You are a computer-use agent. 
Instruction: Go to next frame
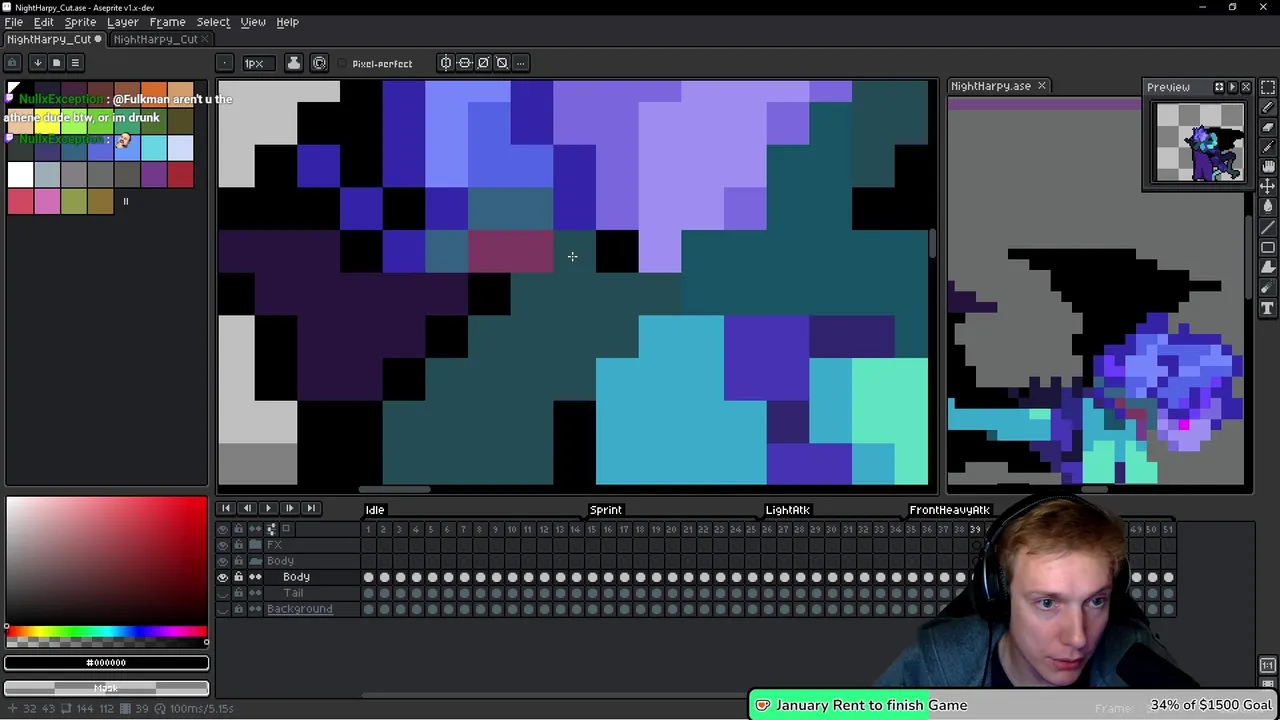[x=289, y=509]
